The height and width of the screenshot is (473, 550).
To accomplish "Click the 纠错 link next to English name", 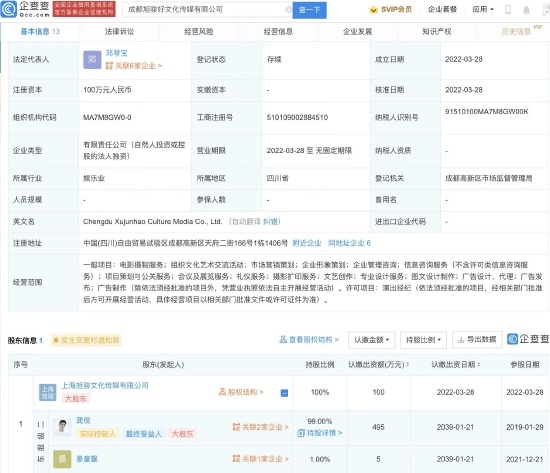I will tap(270, 221).
